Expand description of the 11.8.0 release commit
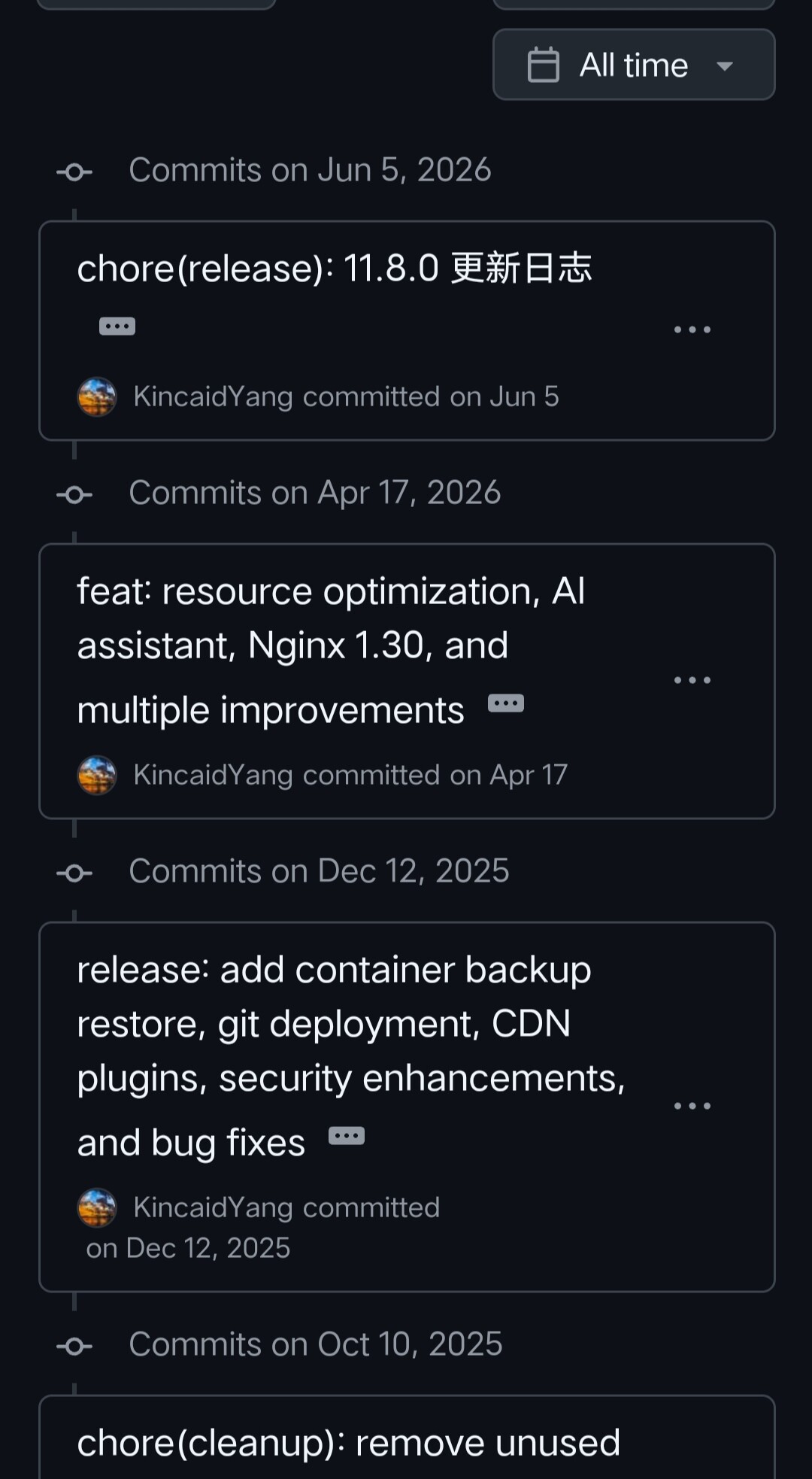 point(117,326)
